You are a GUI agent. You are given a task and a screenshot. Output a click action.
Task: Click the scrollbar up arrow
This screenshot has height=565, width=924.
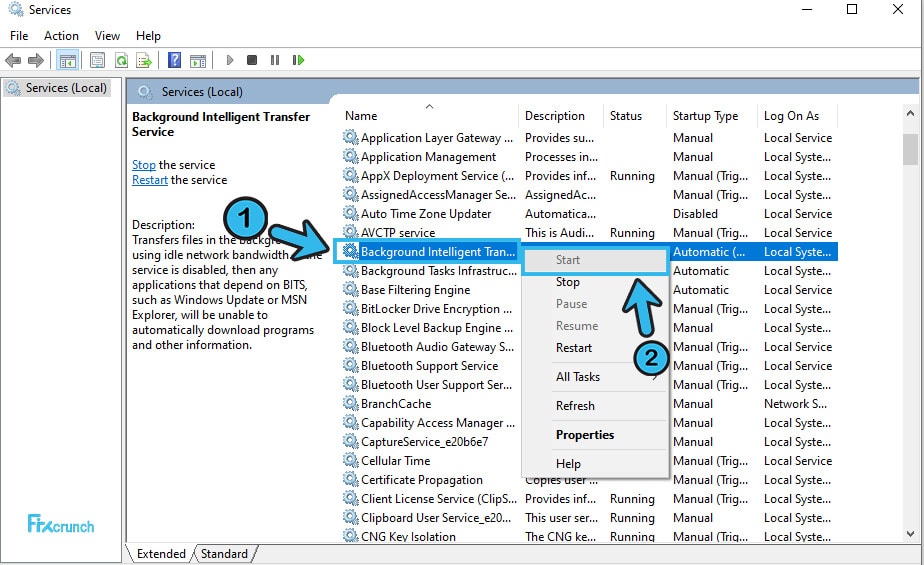[910, 113]
